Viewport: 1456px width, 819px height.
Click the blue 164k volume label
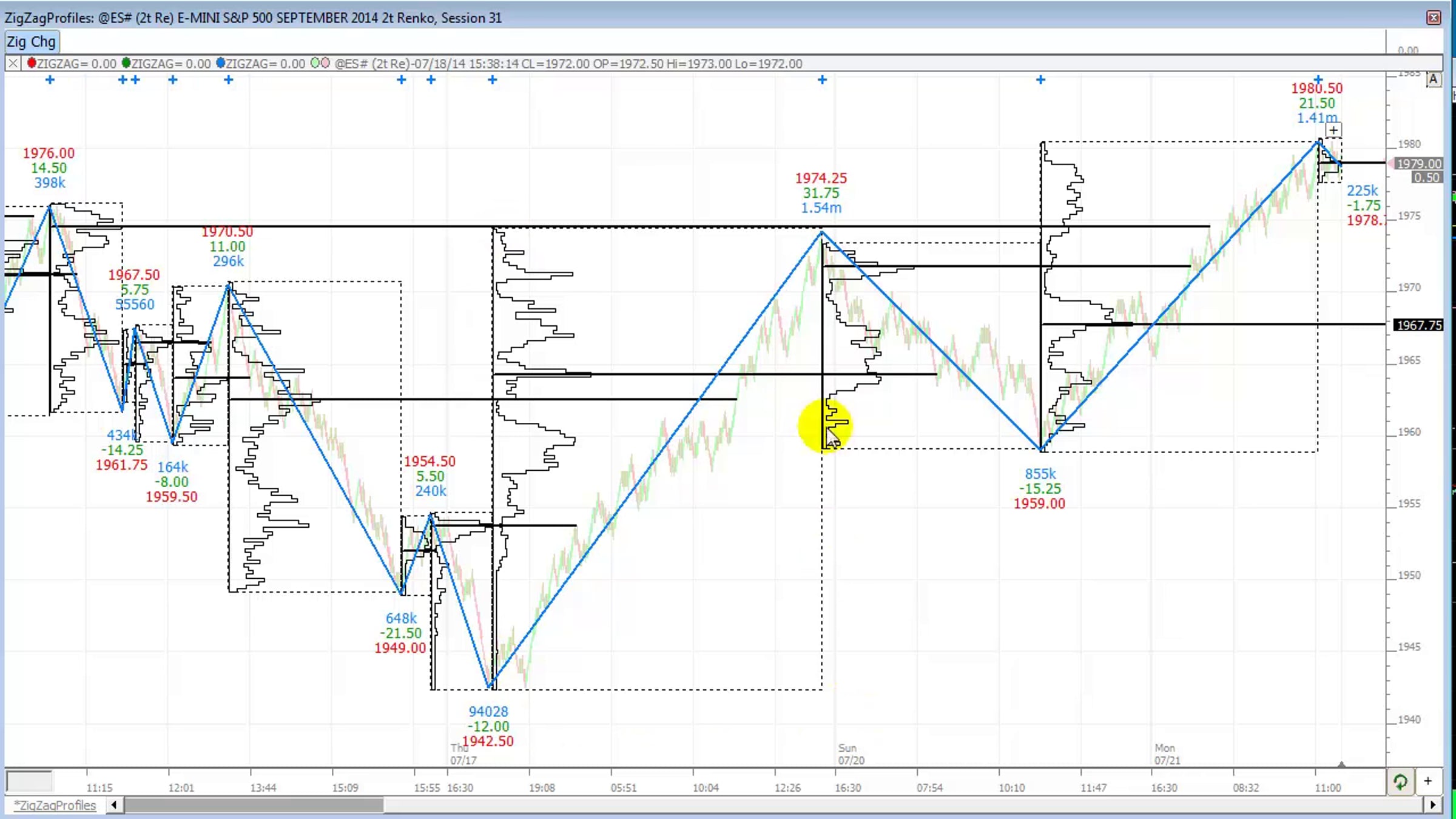173,467
